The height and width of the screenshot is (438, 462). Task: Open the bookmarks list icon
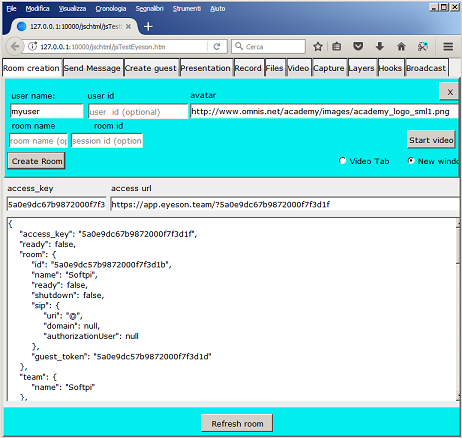337,46
